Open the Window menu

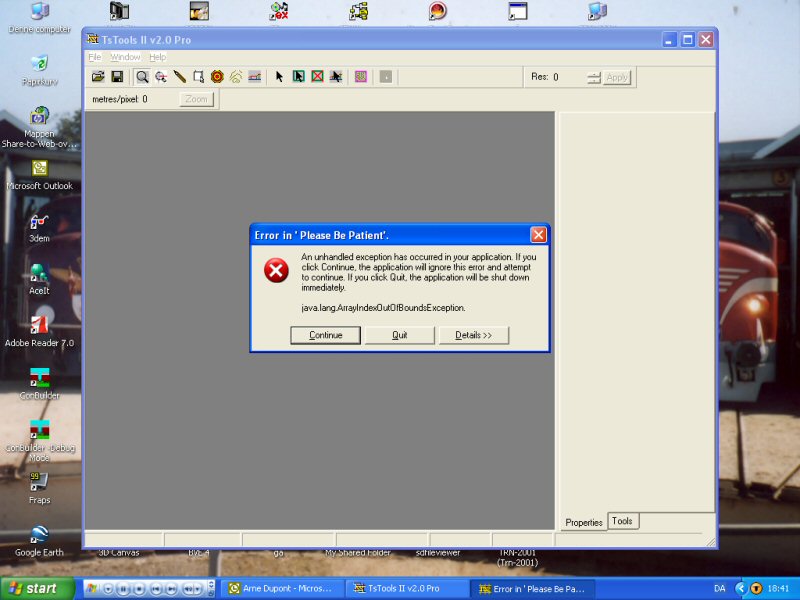(125, 57)
